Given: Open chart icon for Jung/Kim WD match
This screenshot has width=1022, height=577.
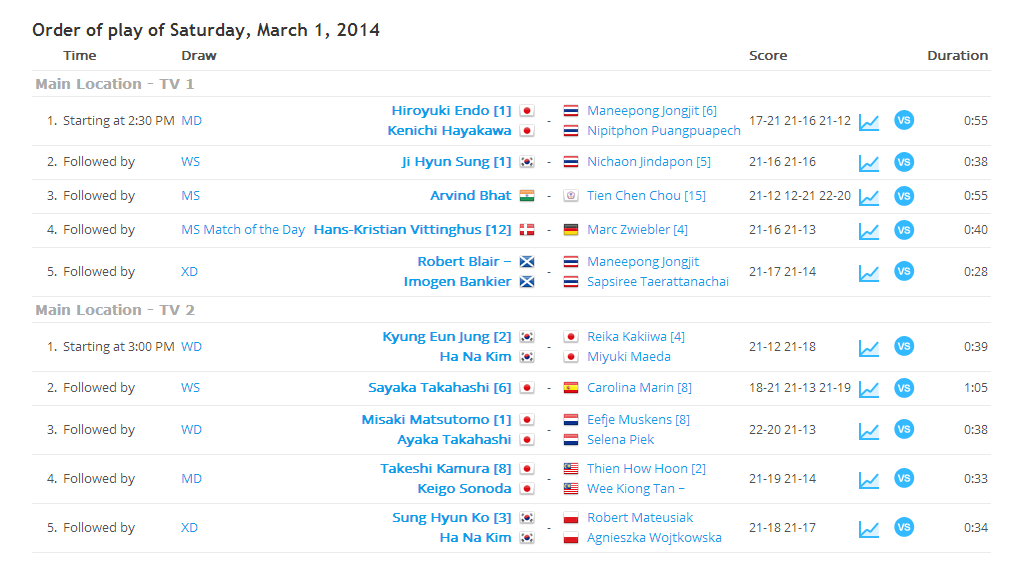Looking at the screenshot, I should (868, 347).
